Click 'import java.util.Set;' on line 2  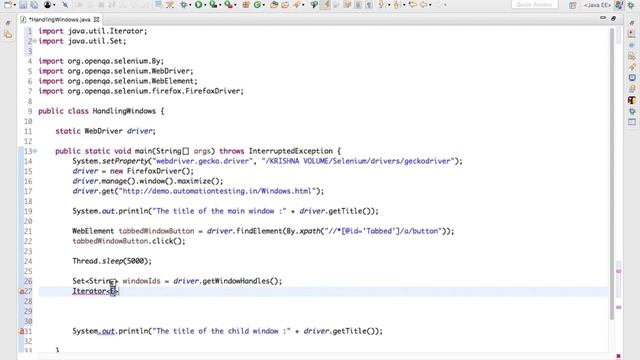[82, 41]
